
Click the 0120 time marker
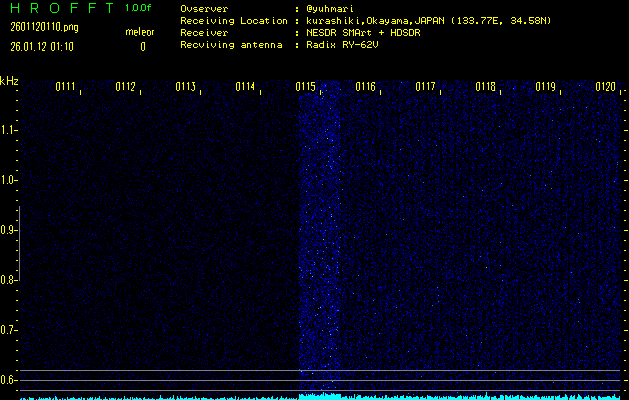pyautogui.click(x=605, y=87)
